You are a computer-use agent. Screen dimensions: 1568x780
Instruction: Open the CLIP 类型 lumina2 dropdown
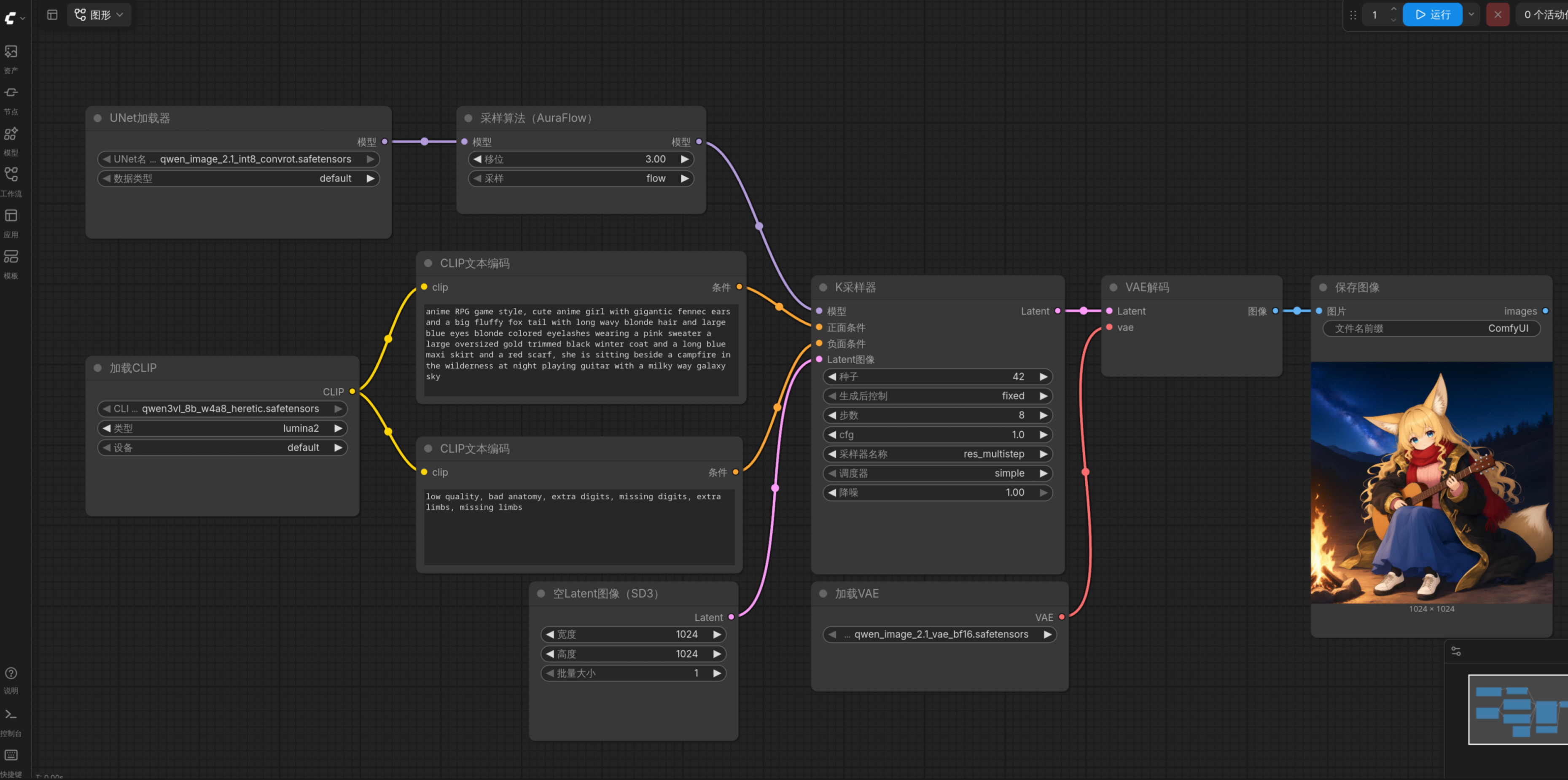tap(222, 428)
